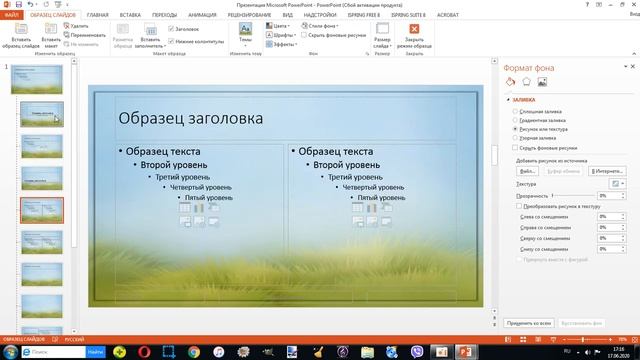Open Стили фона dropdown
Screen dimensions: 640x360
click(x=320, y=26)
